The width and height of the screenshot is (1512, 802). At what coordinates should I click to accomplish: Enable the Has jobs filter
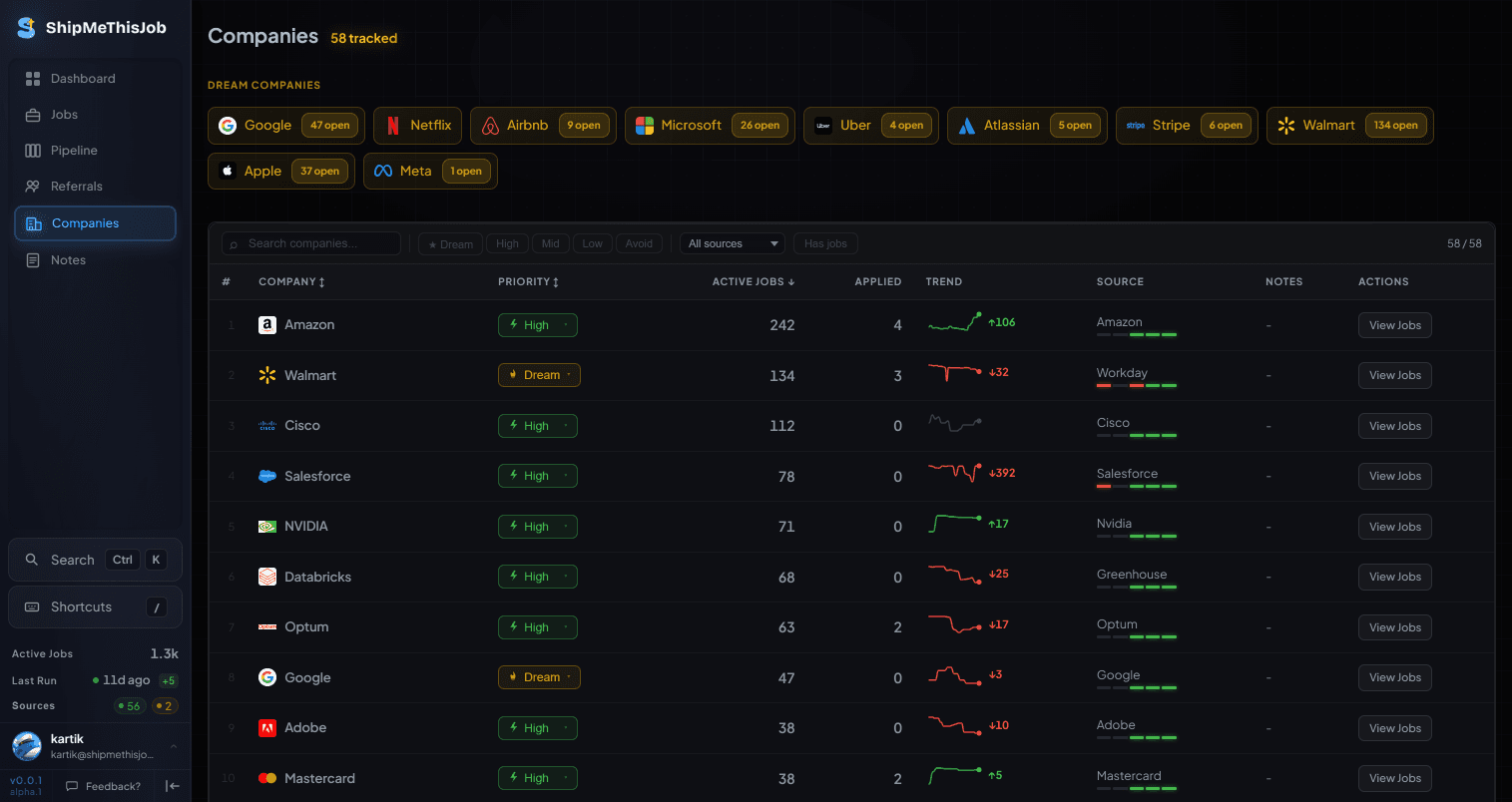(825, 243)
